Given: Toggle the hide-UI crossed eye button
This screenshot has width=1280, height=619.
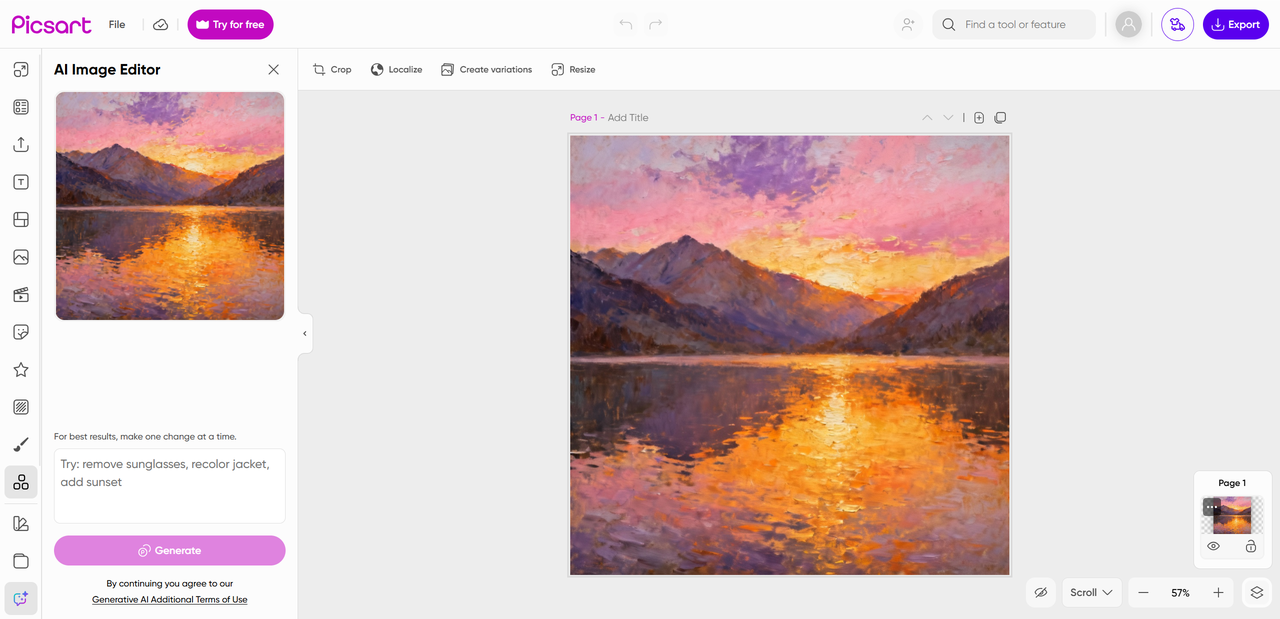Looking at the screenshot, I should (x=1040, y=593).
